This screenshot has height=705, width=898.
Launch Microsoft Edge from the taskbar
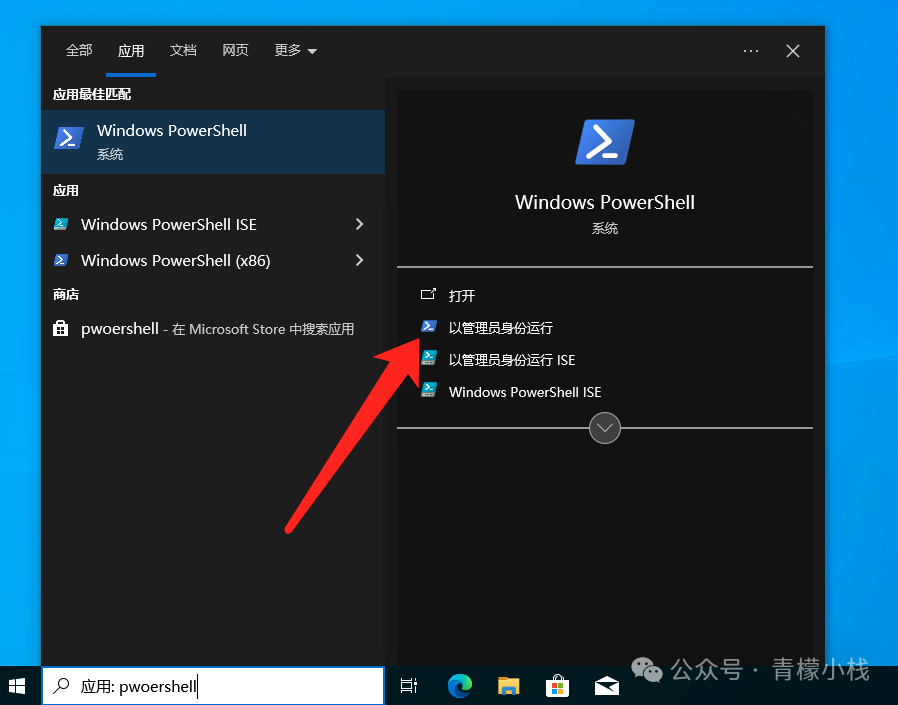(459, 686)
